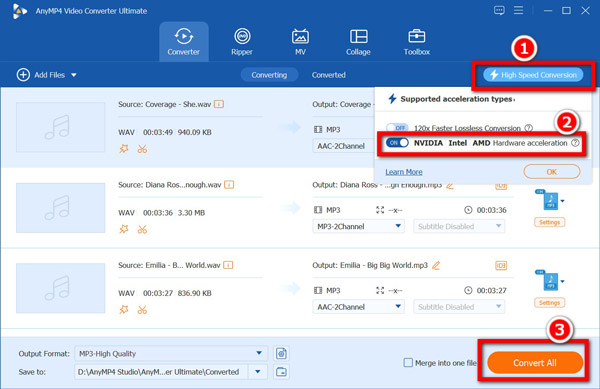The image size is (600, 389).
Task: Click the AnyMP4 logo in title bar
Action: [x=19, y=11]
